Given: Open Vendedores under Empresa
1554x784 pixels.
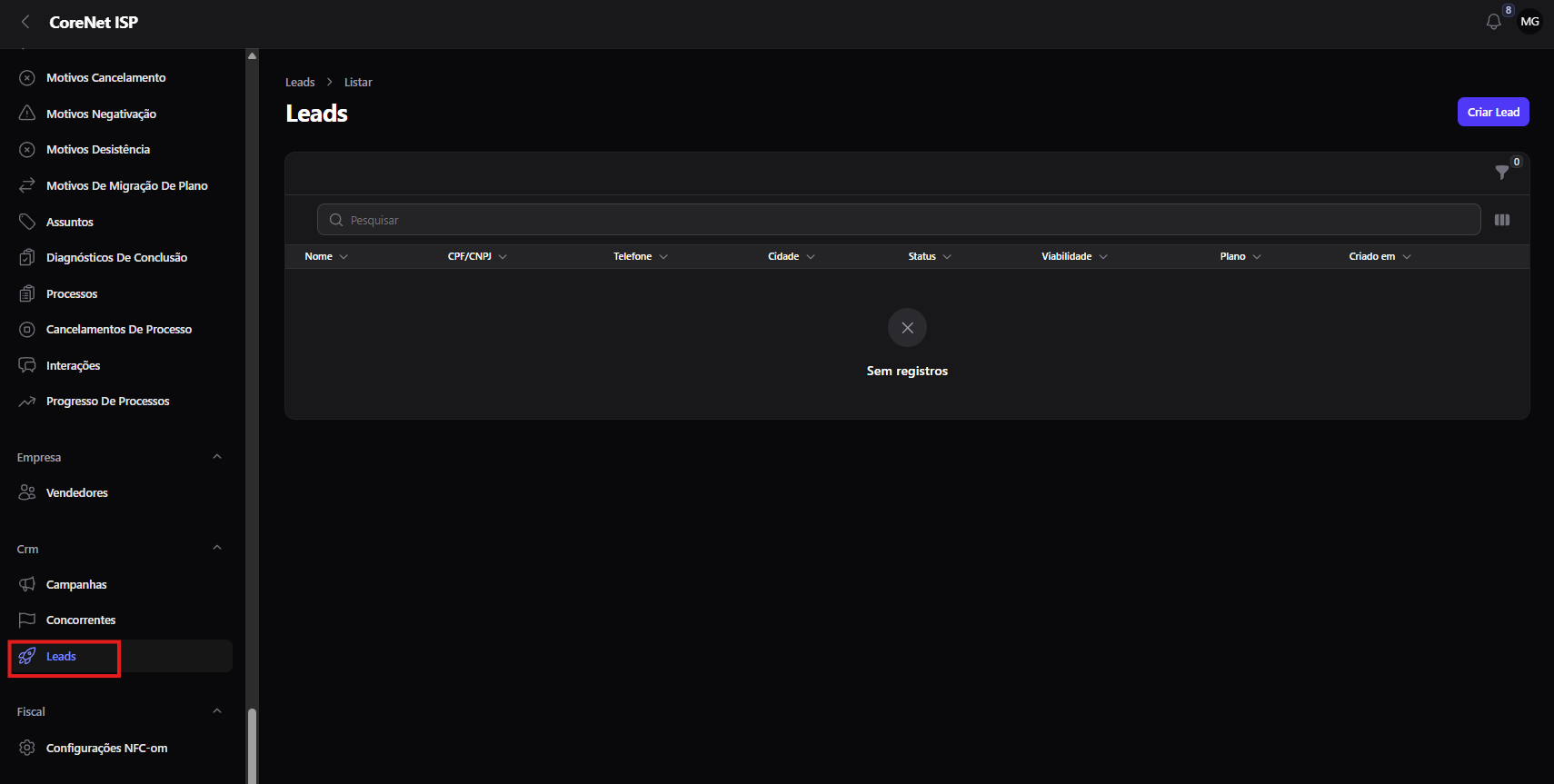Looking at the screenshot, I should click(77, 492).
